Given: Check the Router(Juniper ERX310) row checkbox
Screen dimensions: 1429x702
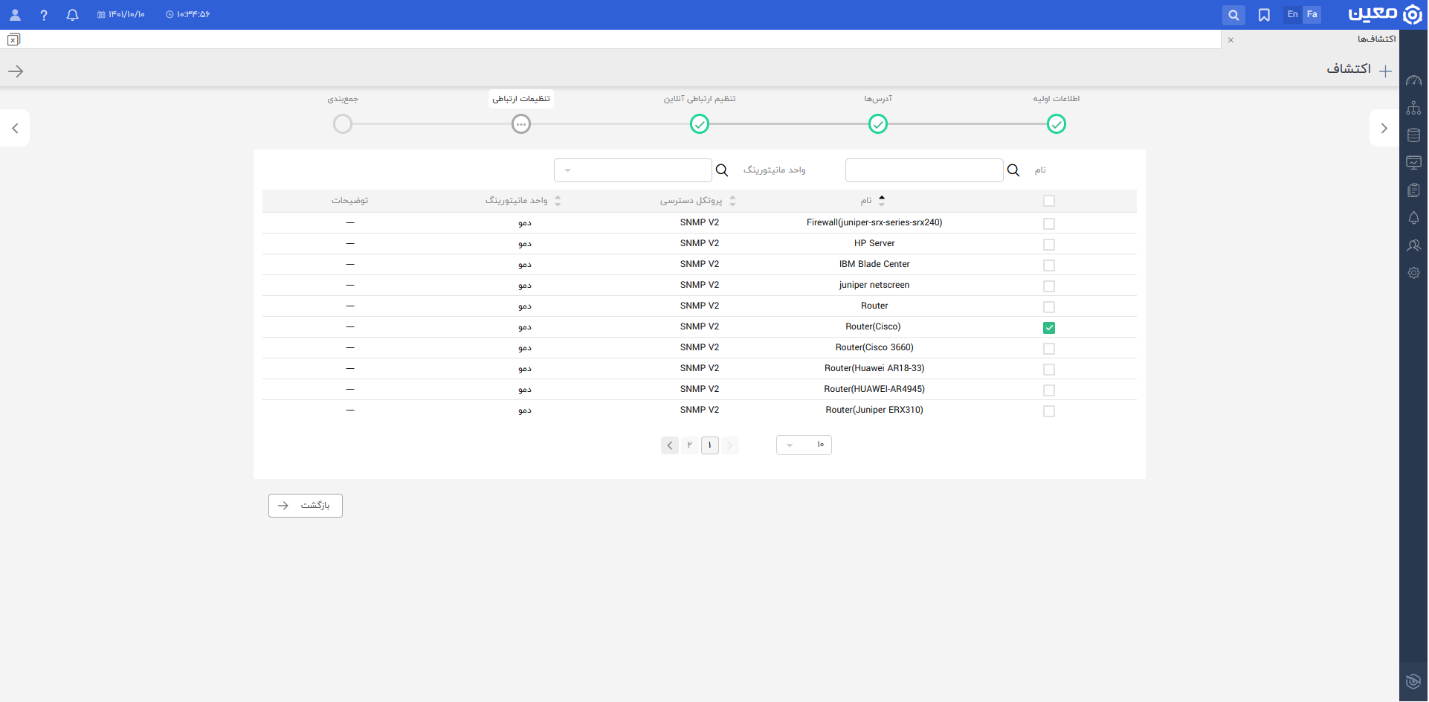Looking at the screenshot, I should (1049, 412).
